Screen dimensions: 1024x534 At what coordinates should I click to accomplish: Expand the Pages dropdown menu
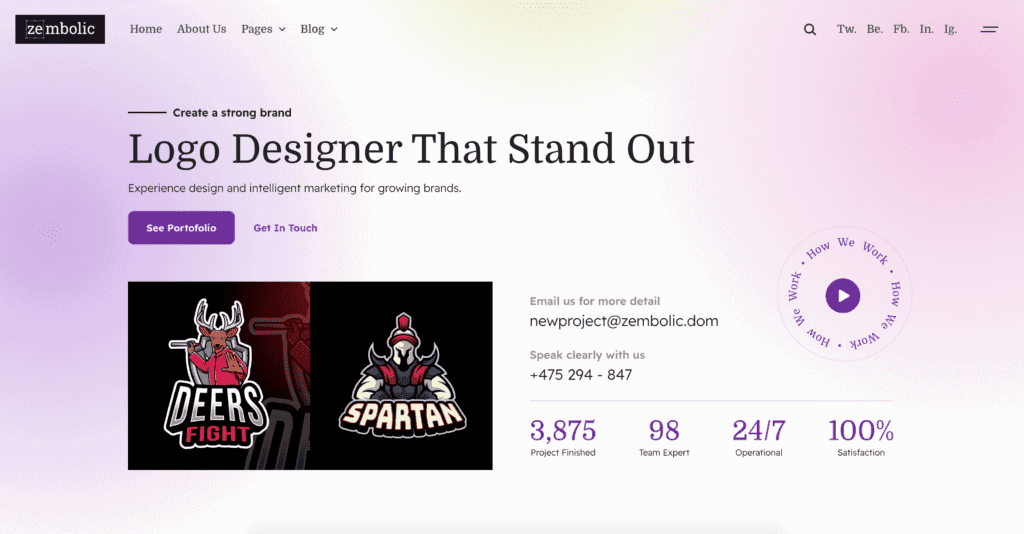coord(263,29)
